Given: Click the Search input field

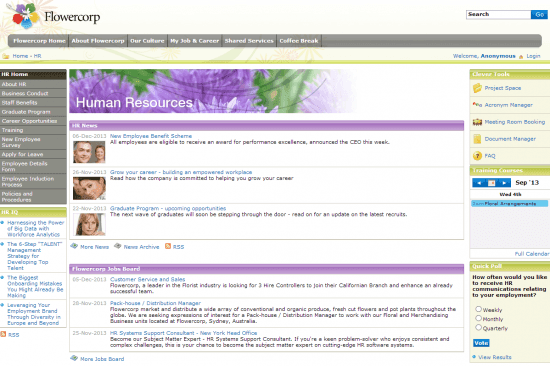Looking at the screenshot, I should pyautogui.click(x=498, y=14).
